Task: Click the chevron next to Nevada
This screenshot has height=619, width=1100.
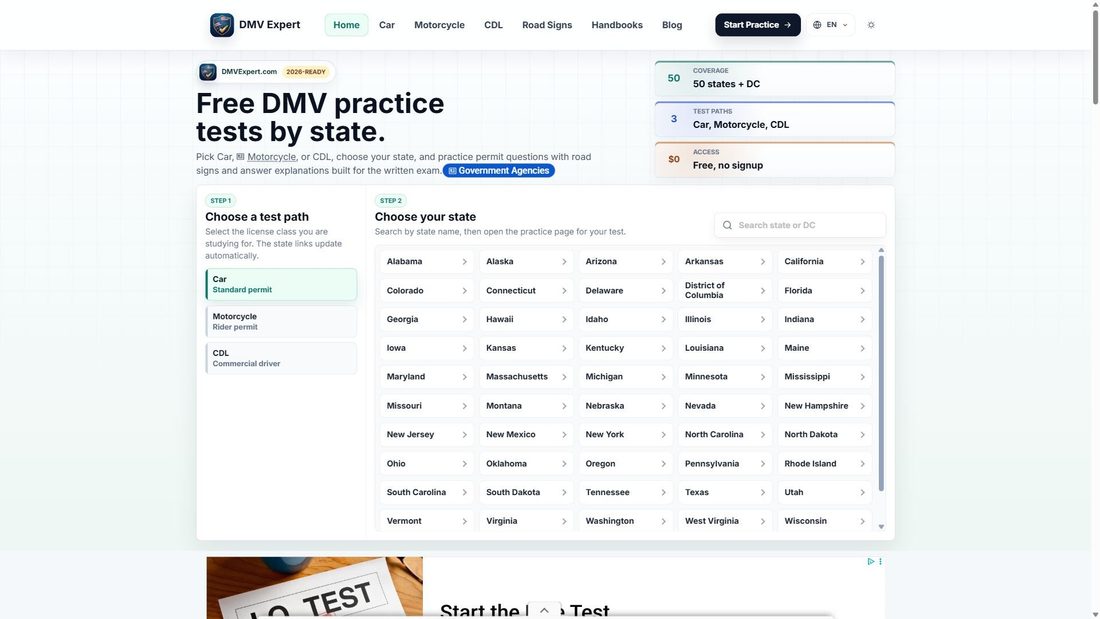Action: pyautogui.click(x=763, y=406)
